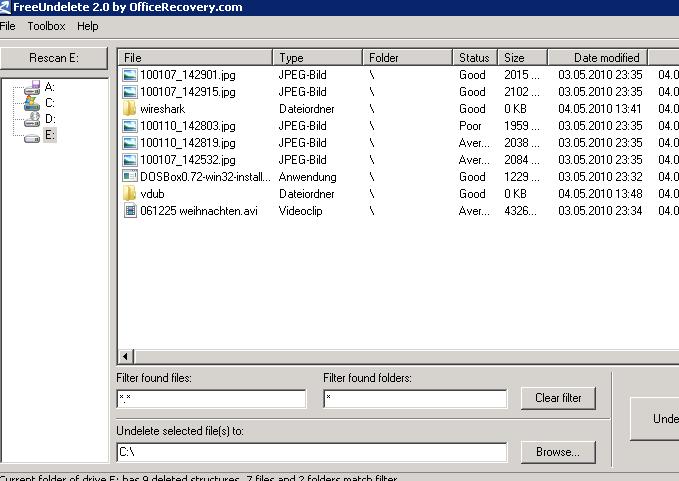The image size is (679, 481).
Task: Select 061225 weihnachten.avi file name
Action: 199,211
